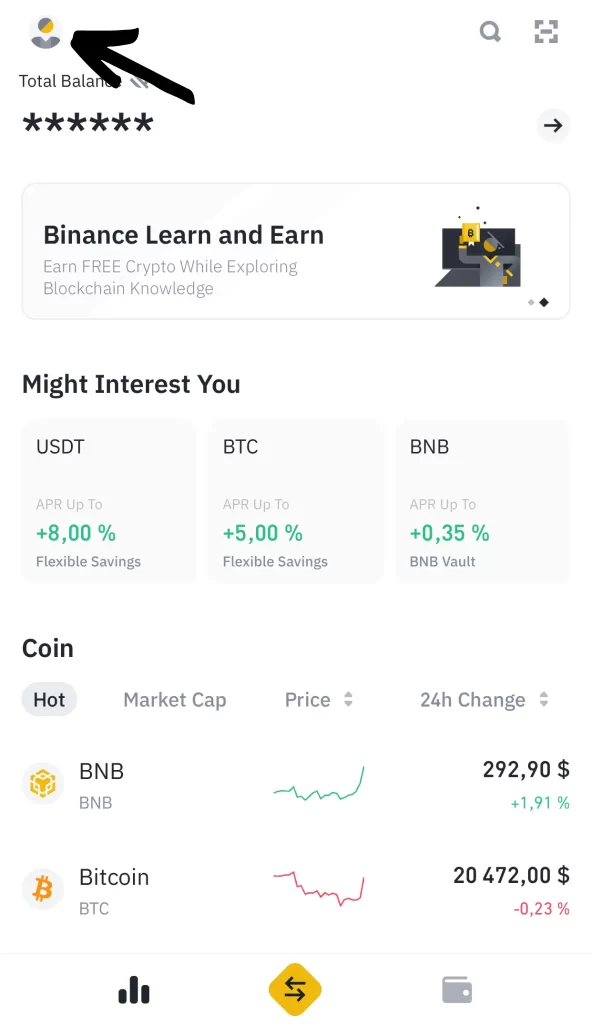The width and height of the screenshot is (592, 1024).
Task: Sort coins by 24h Change arrows
Action: (x=544, y=699)
